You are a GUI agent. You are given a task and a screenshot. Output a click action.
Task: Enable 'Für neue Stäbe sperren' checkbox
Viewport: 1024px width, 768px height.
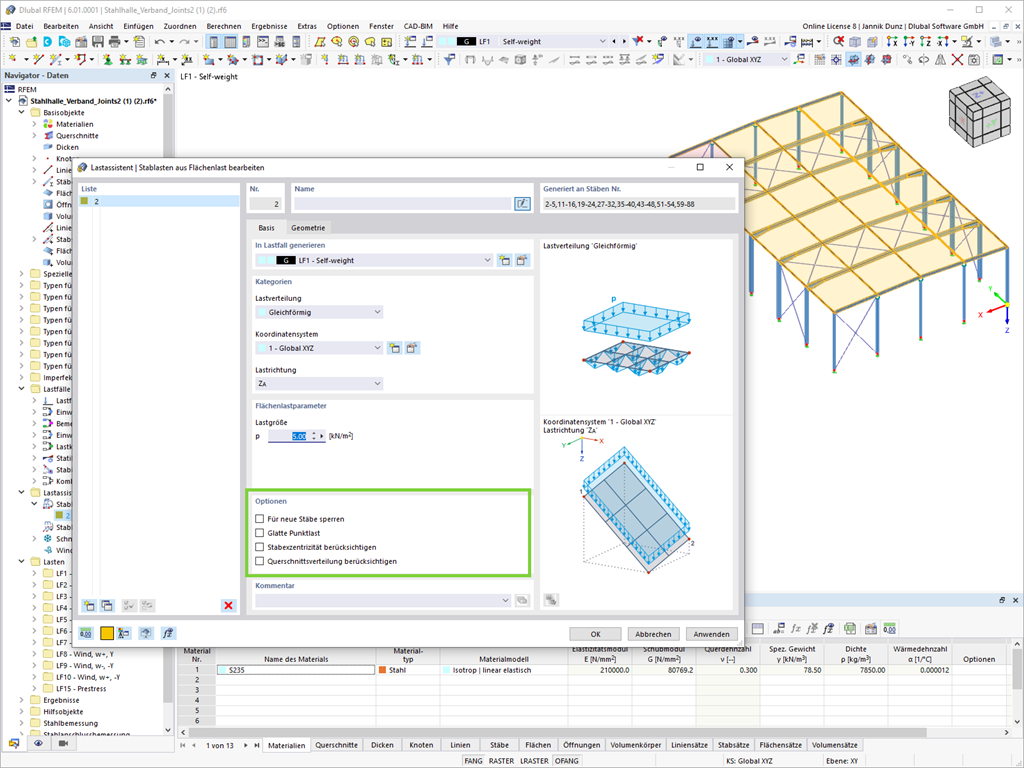click(260, 519)
